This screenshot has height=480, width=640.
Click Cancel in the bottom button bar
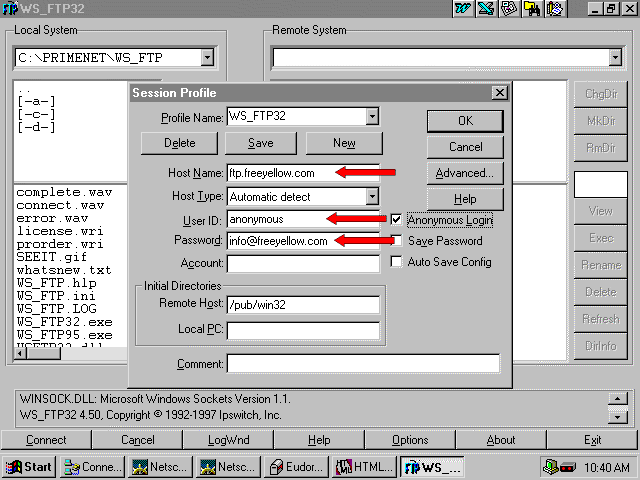(138, 440)
